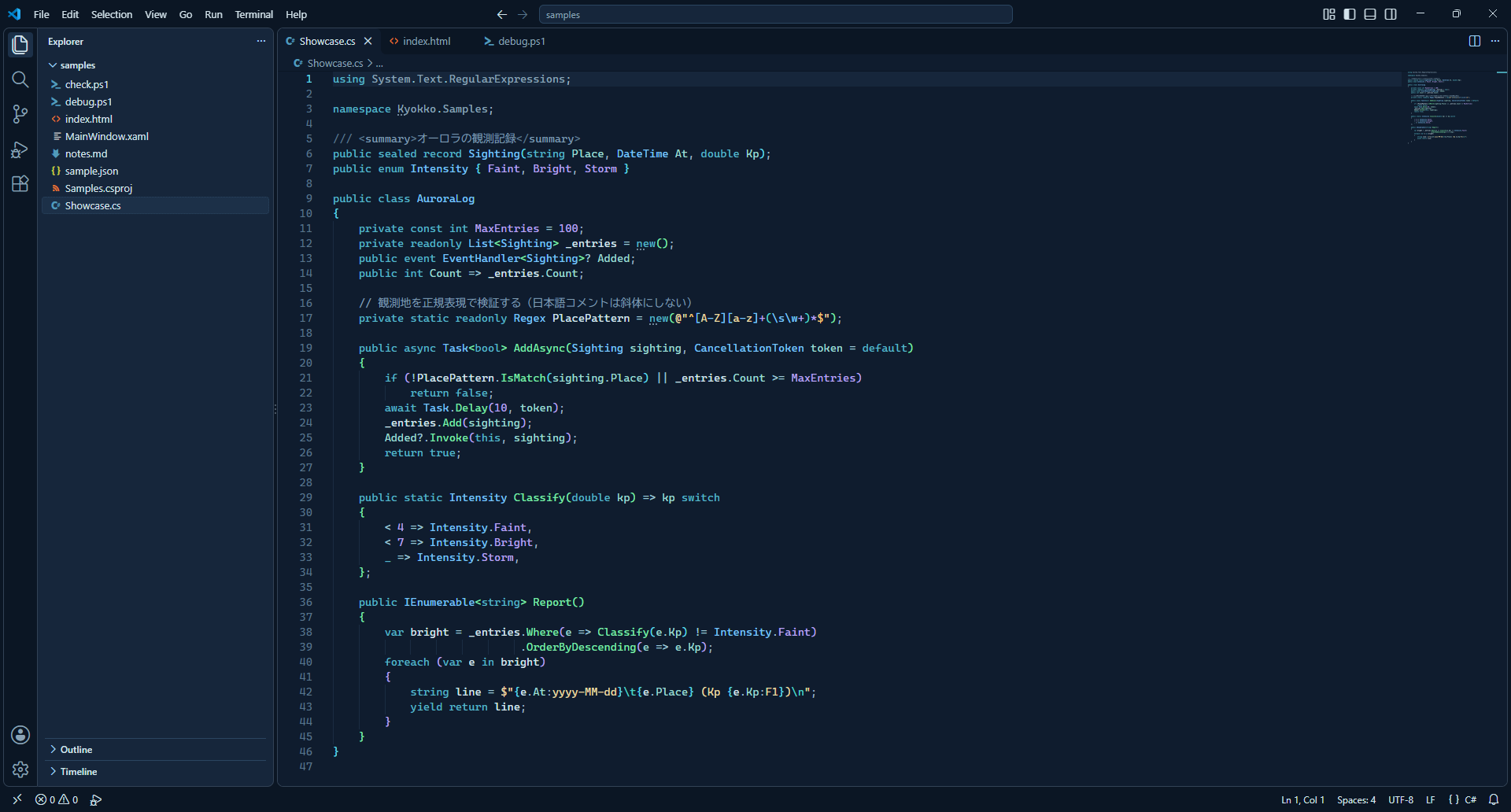The height and width of the screenshot is (812, 1511).
Task: Click the Go Back arrow
Action: pyautogui.click(x=502, y=14)
